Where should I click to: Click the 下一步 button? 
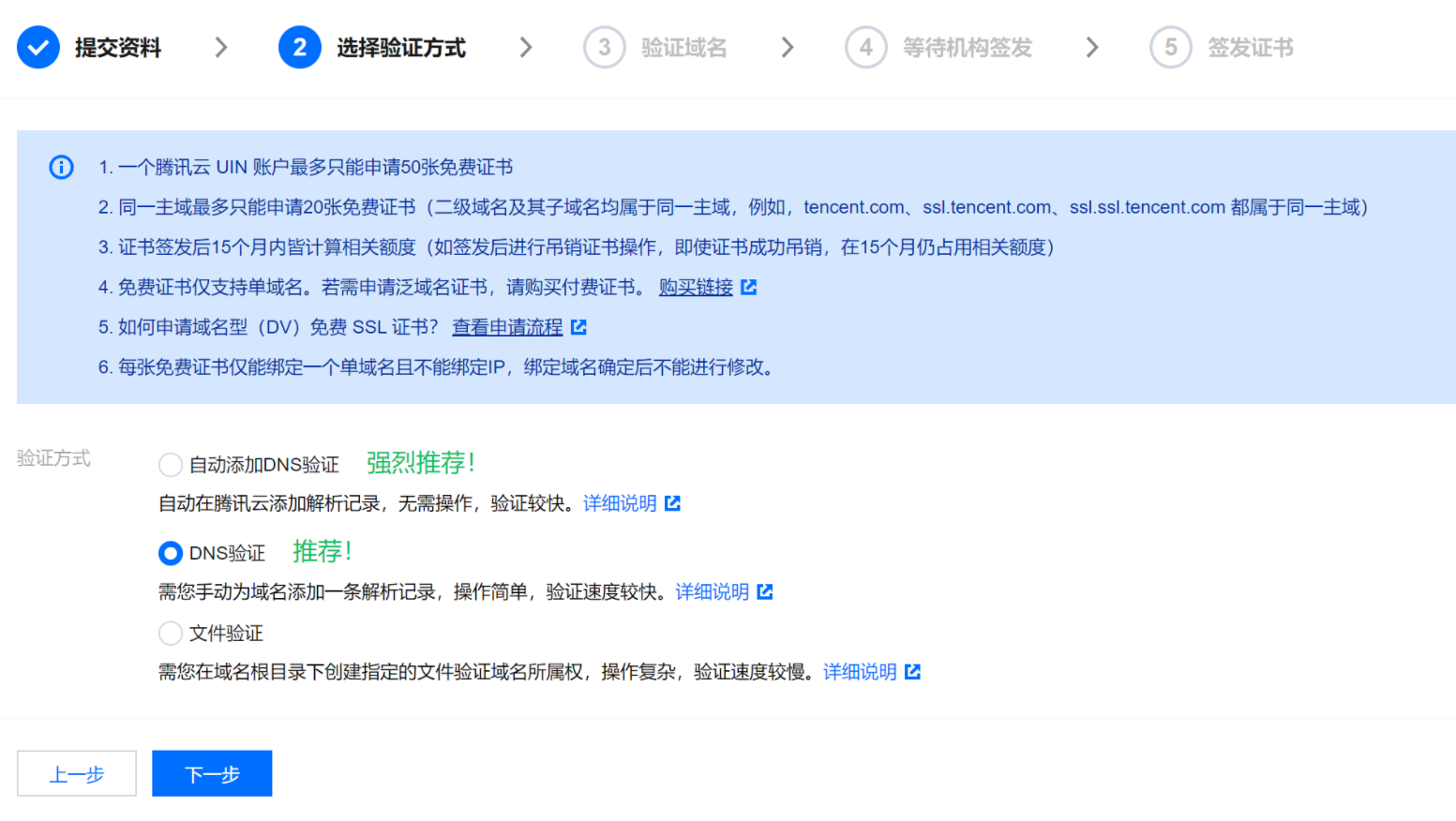tap(212, 773)
